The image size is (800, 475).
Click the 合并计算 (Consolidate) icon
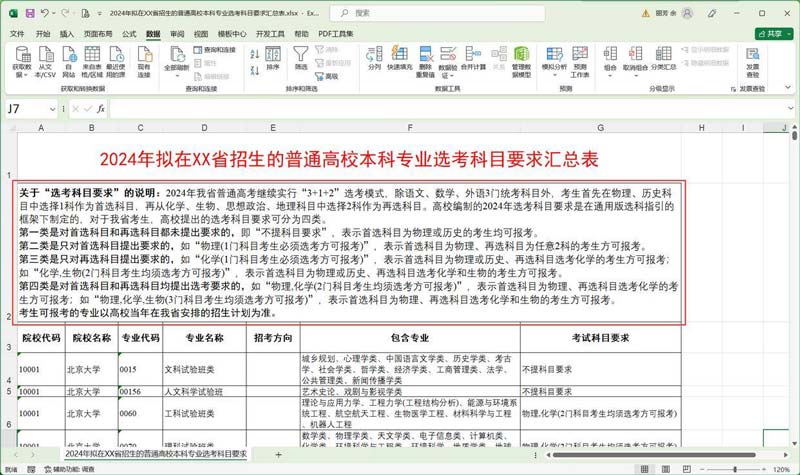473,54
